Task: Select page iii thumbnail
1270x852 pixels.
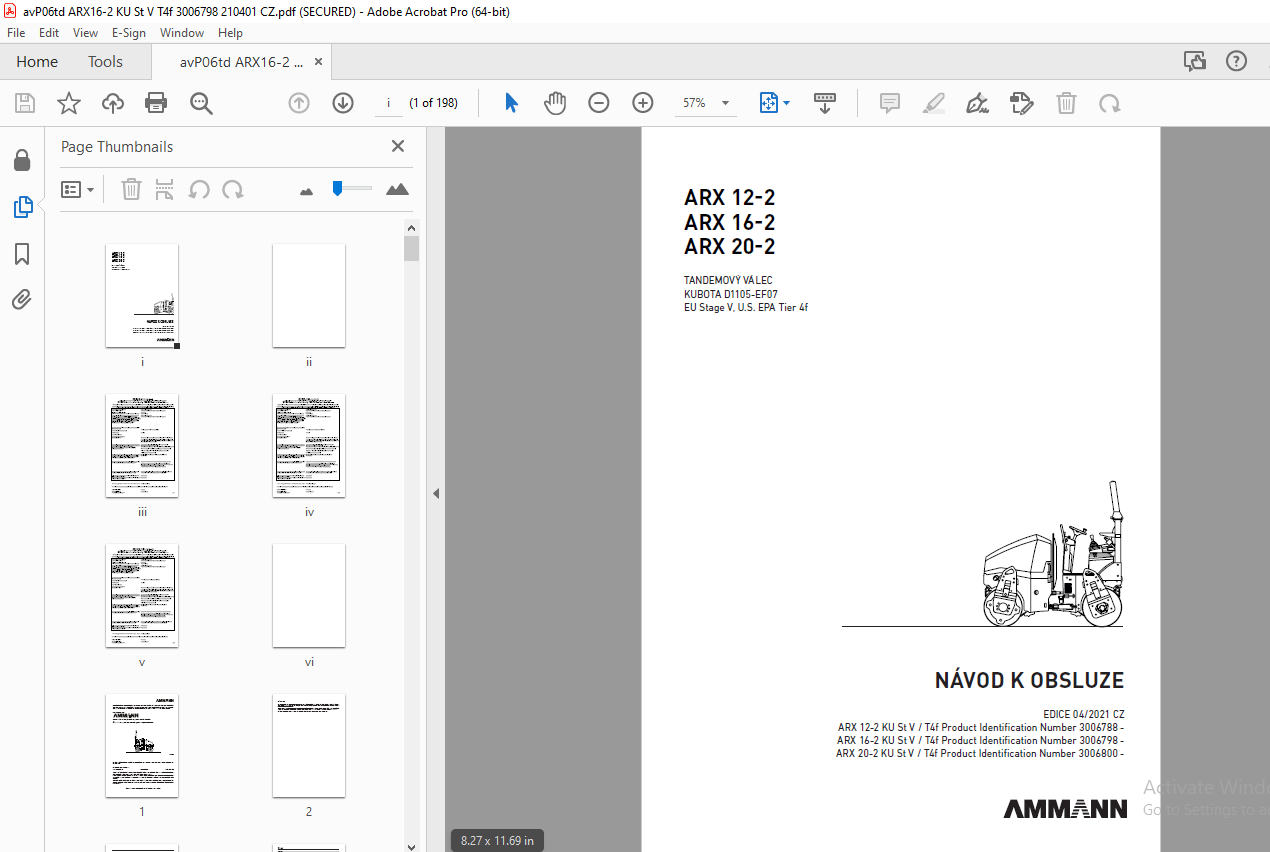Action: click(142, 446)
